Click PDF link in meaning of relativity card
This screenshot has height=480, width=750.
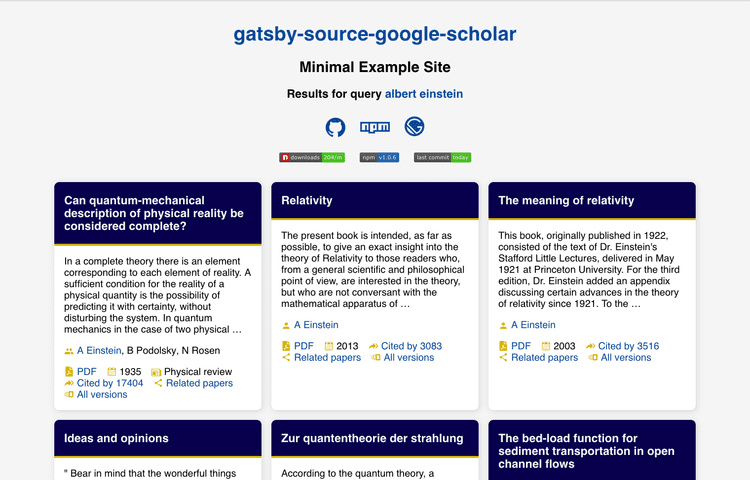coord(521,346)
